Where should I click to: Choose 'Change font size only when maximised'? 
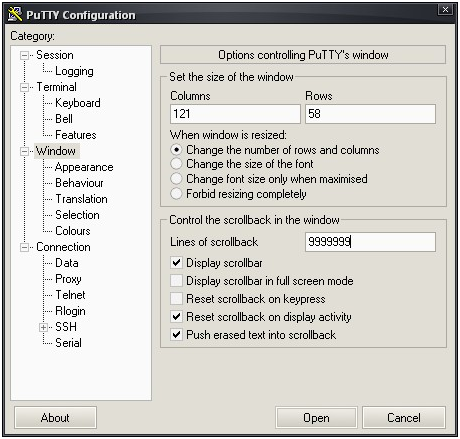(176, 179)
